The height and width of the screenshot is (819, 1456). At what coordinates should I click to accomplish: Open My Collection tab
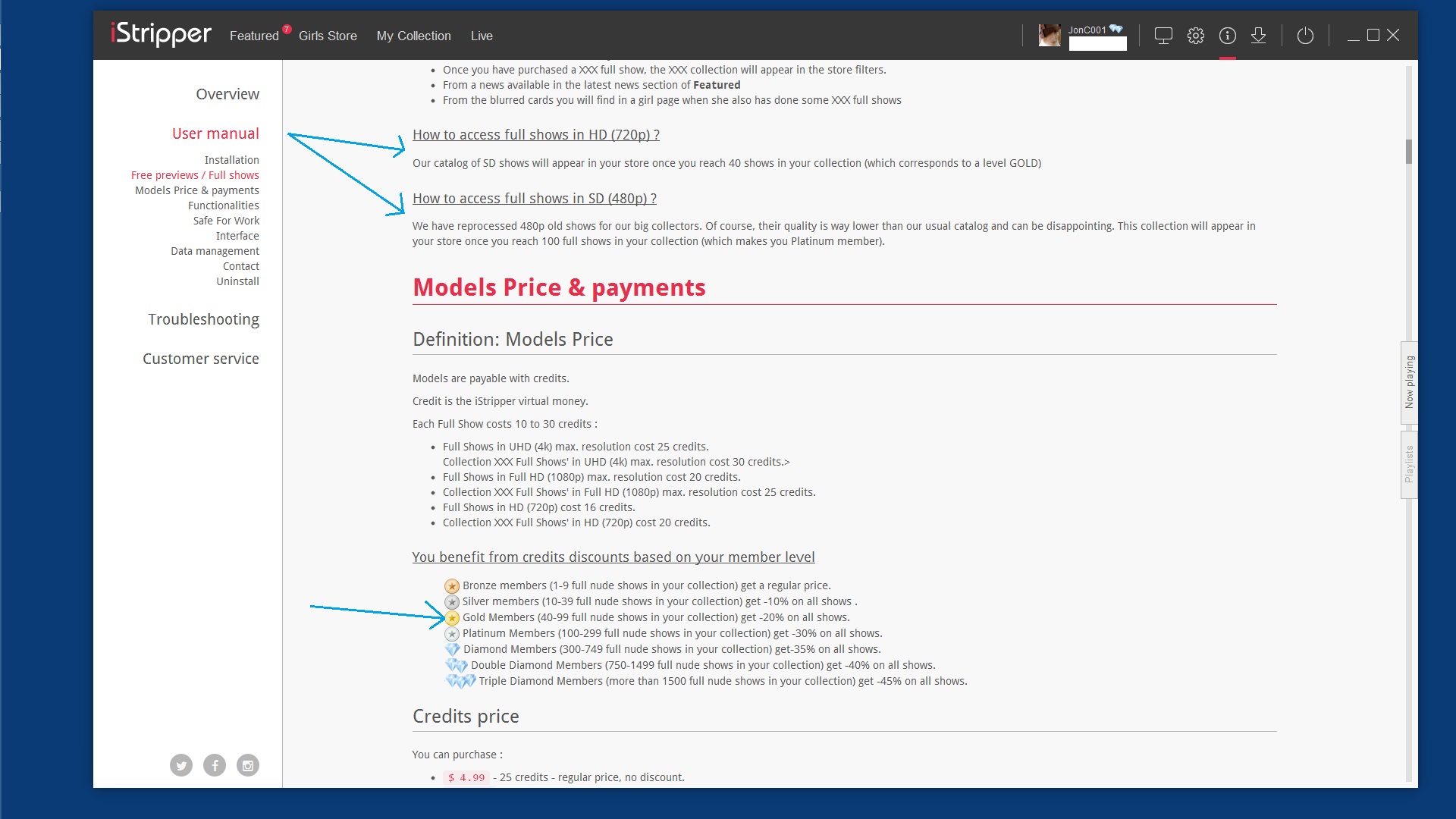tap(413, 36)
